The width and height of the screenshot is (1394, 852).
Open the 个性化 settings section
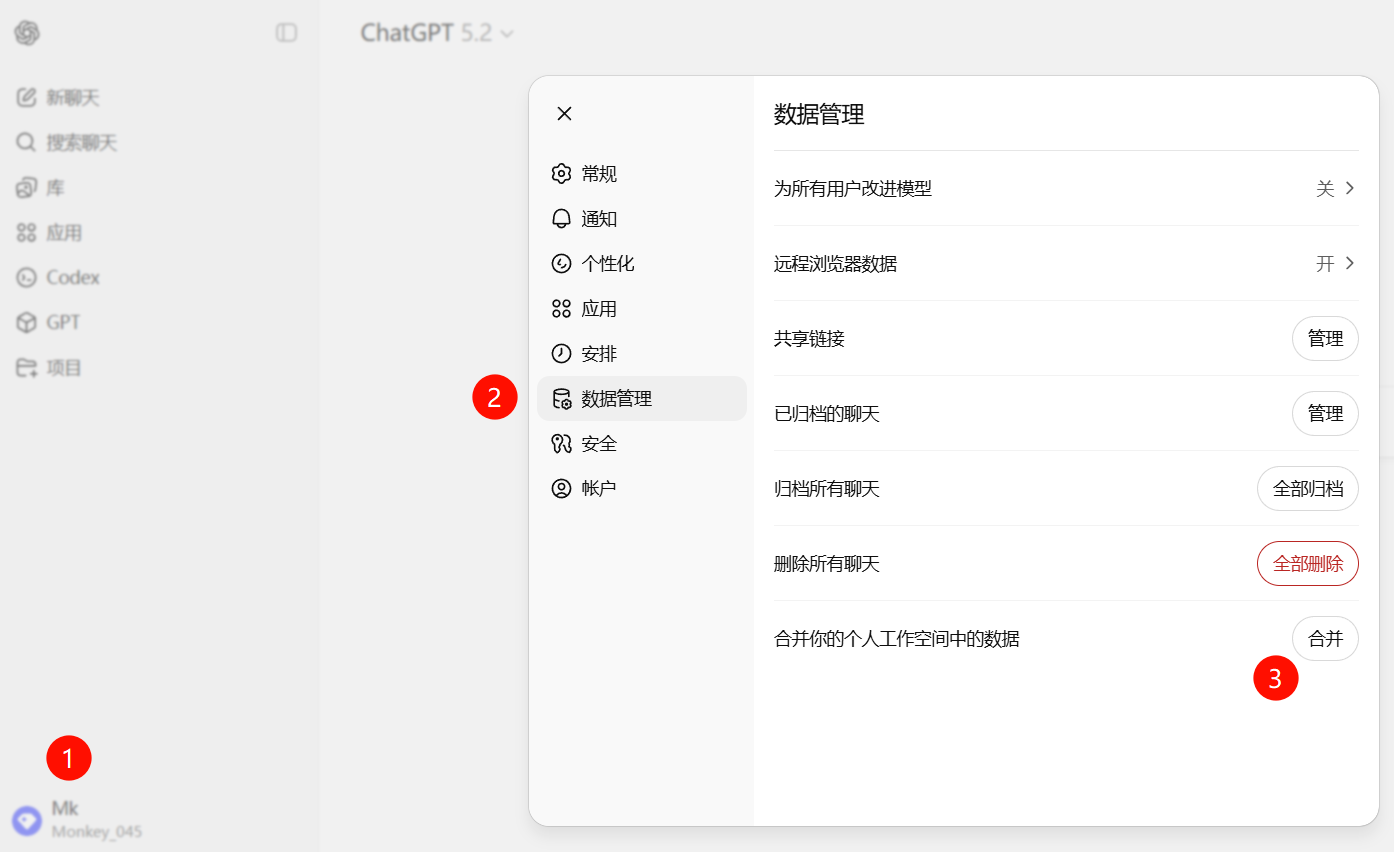point(608,263)
